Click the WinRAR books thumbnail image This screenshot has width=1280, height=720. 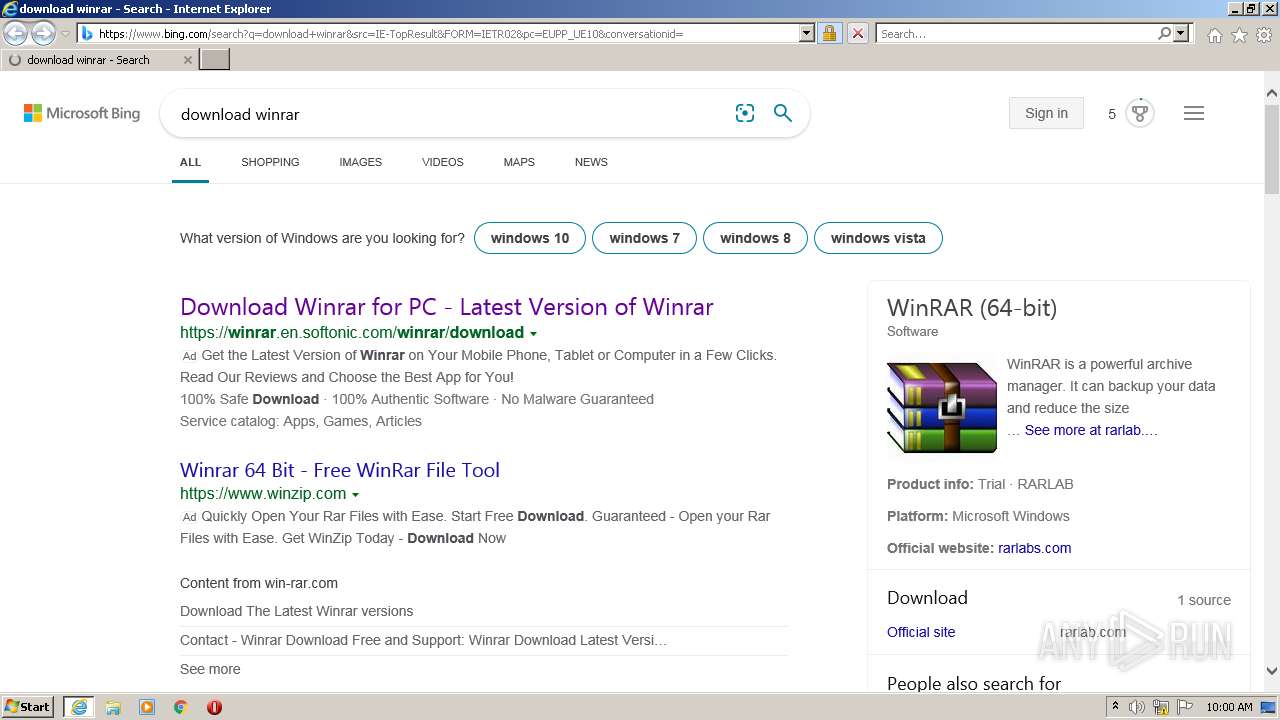coord(942,408)
